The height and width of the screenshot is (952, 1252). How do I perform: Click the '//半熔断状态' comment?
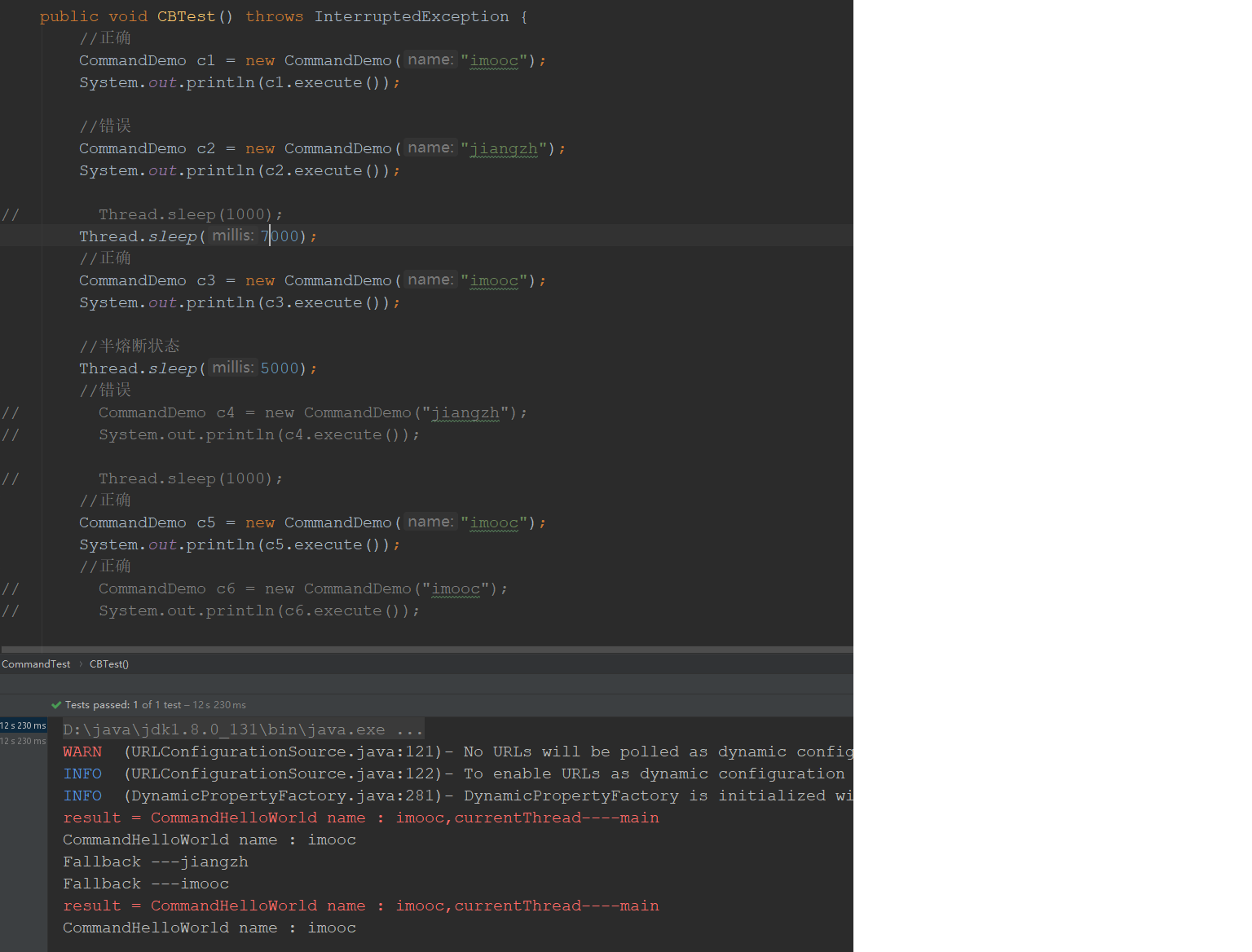[x=130, y=346]
